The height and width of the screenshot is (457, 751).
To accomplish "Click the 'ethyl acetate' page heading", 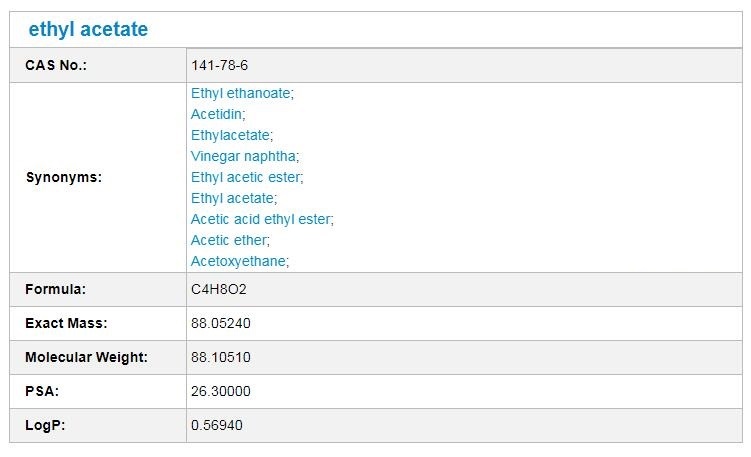I will pos(88,30).
